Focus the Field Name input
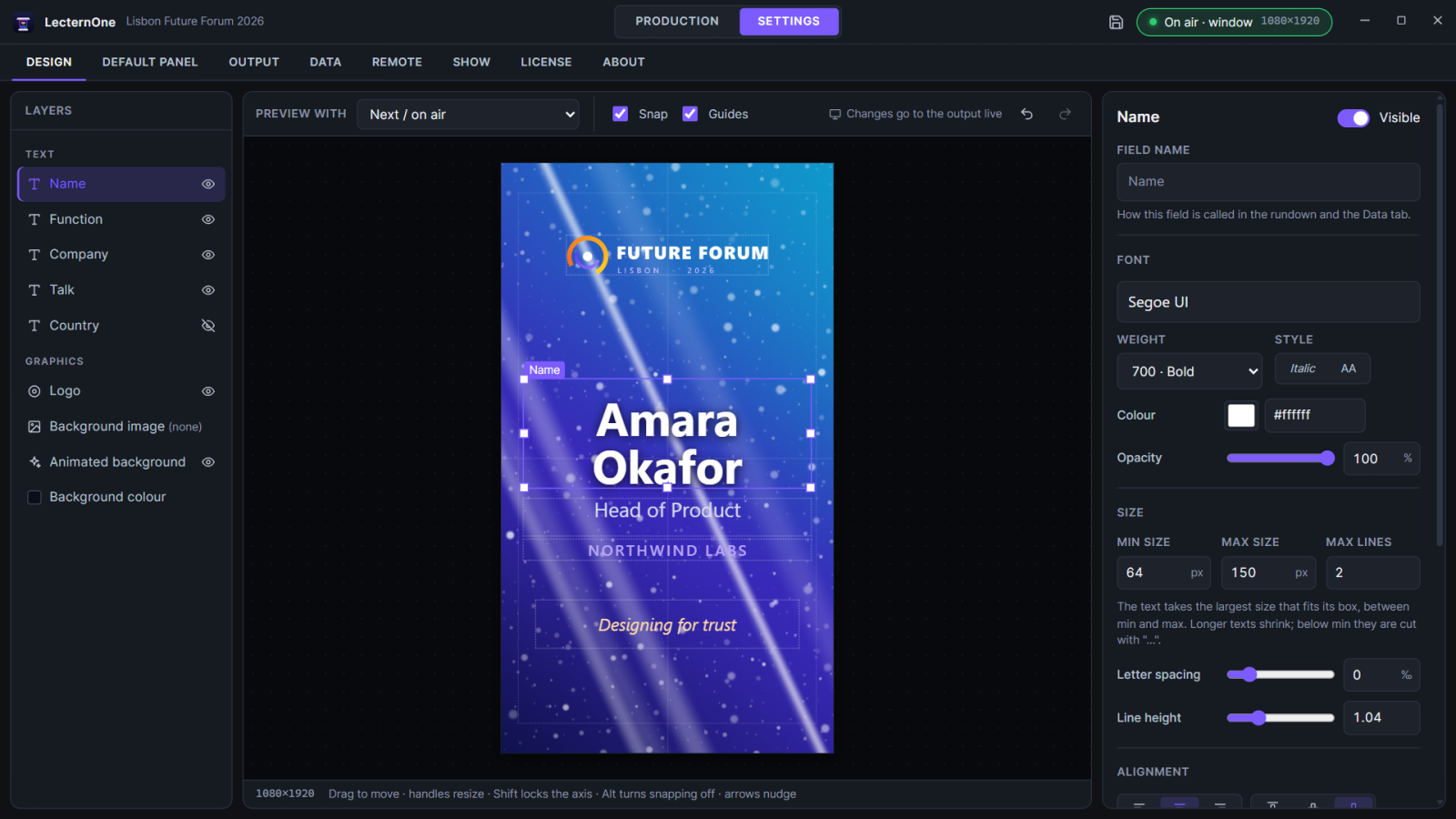 (1269, 182)
